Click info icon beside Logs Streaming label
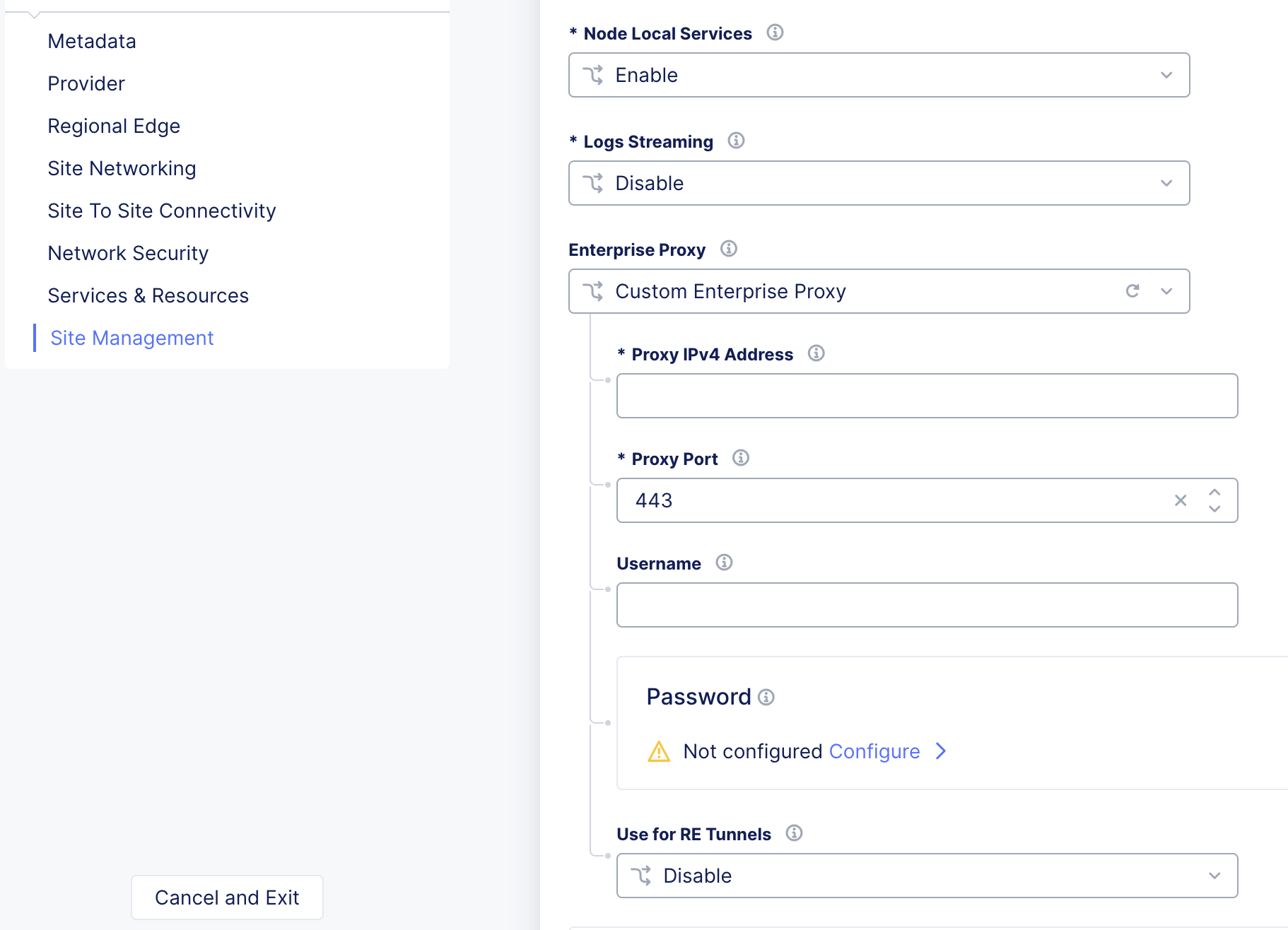 [x=736, y=141]
